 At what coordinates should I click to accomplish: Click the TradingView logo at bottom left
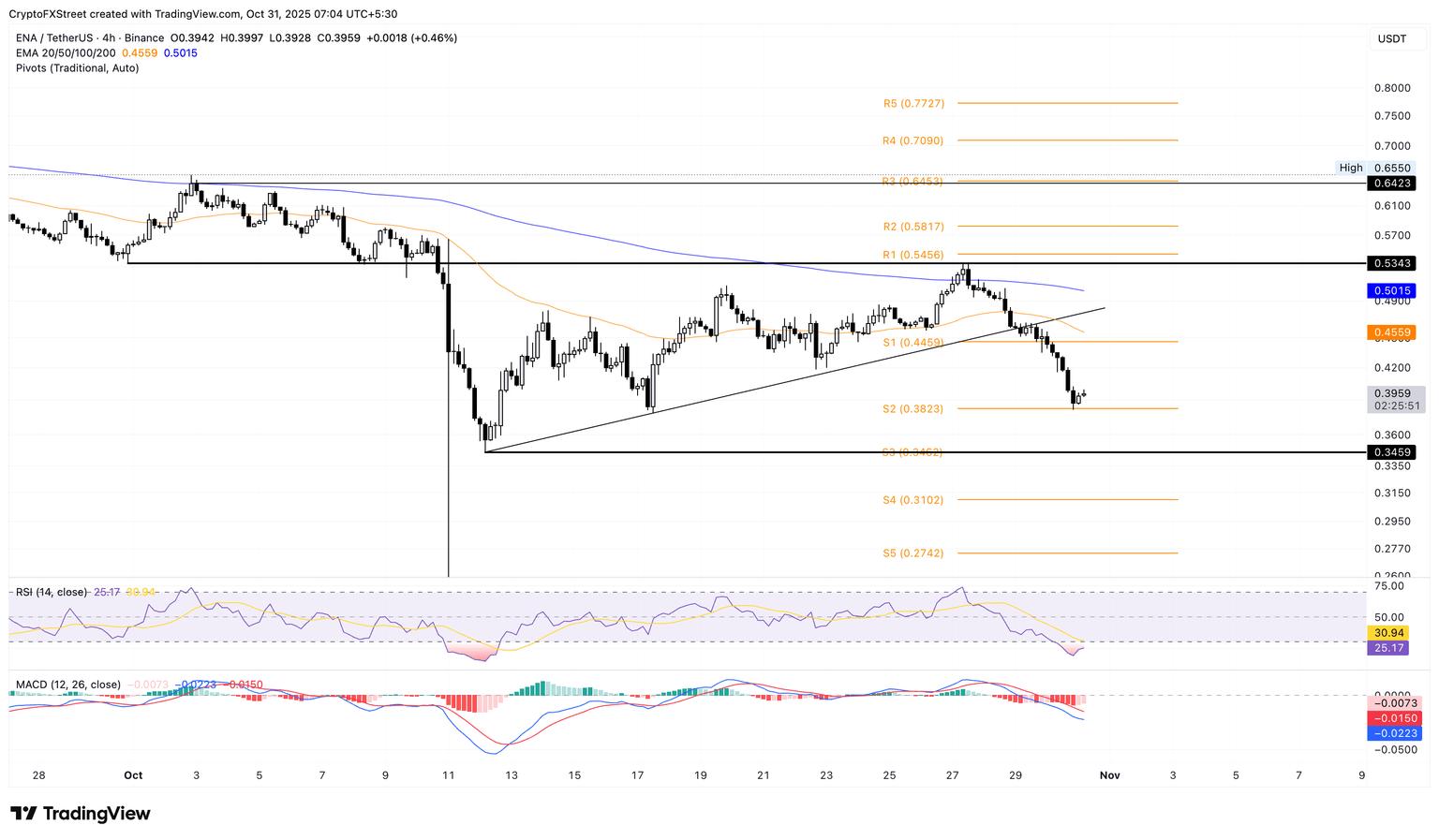point(81,814)
